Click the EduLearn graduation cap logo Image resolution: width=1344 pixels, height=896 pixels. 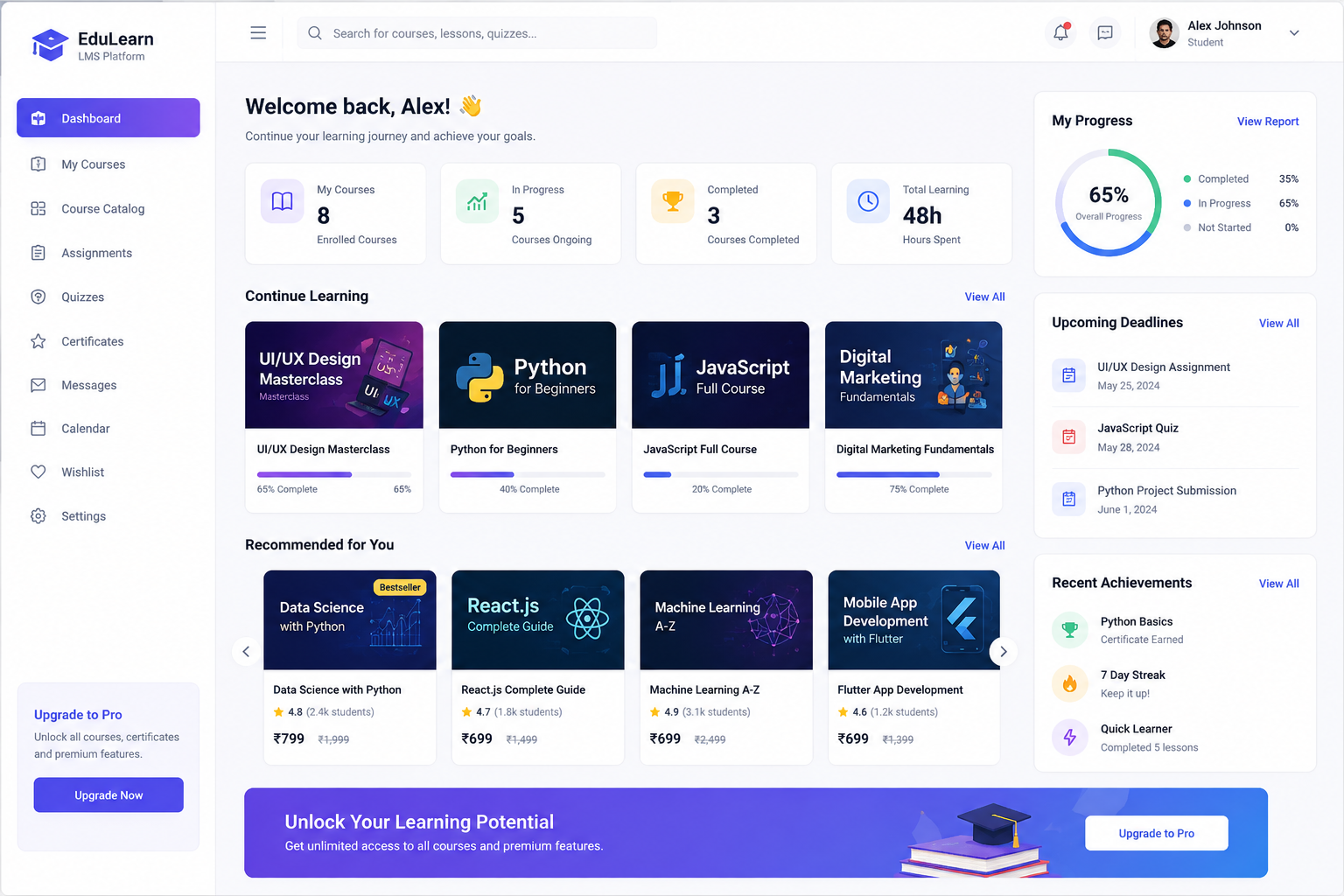50,45
